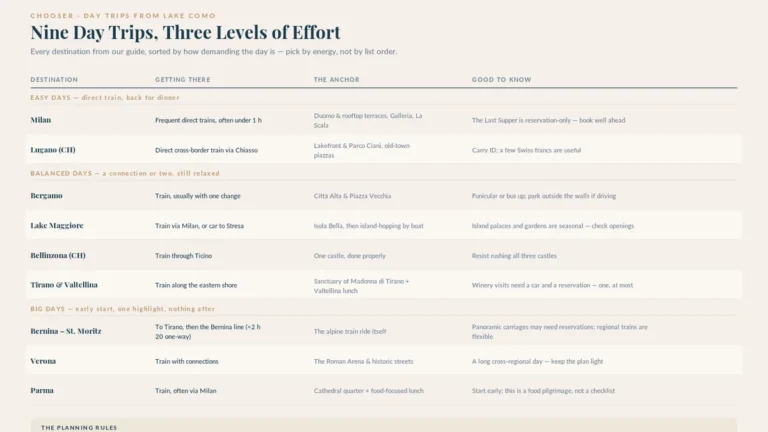The height and width of the screenshot is (432, 768).
Task: Click the Parma destination name
Action: click(42, 390)
